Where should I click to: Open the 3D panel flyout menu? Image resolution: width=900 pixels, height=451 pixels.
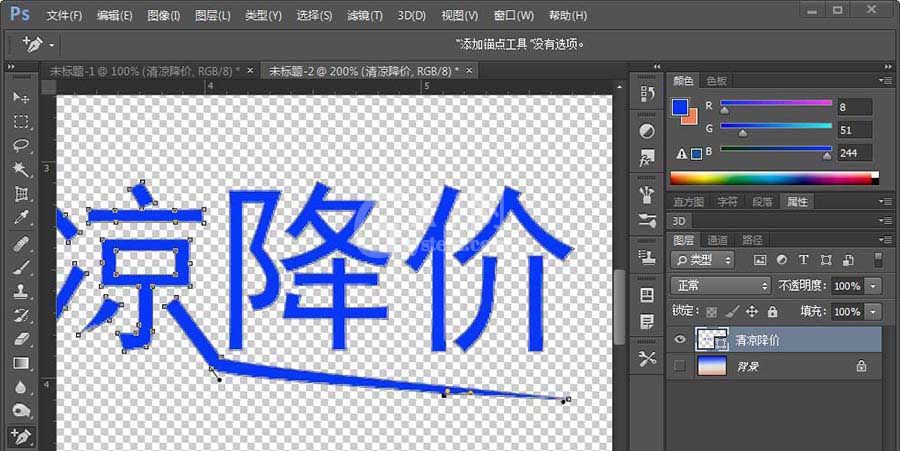coord(885,220)
